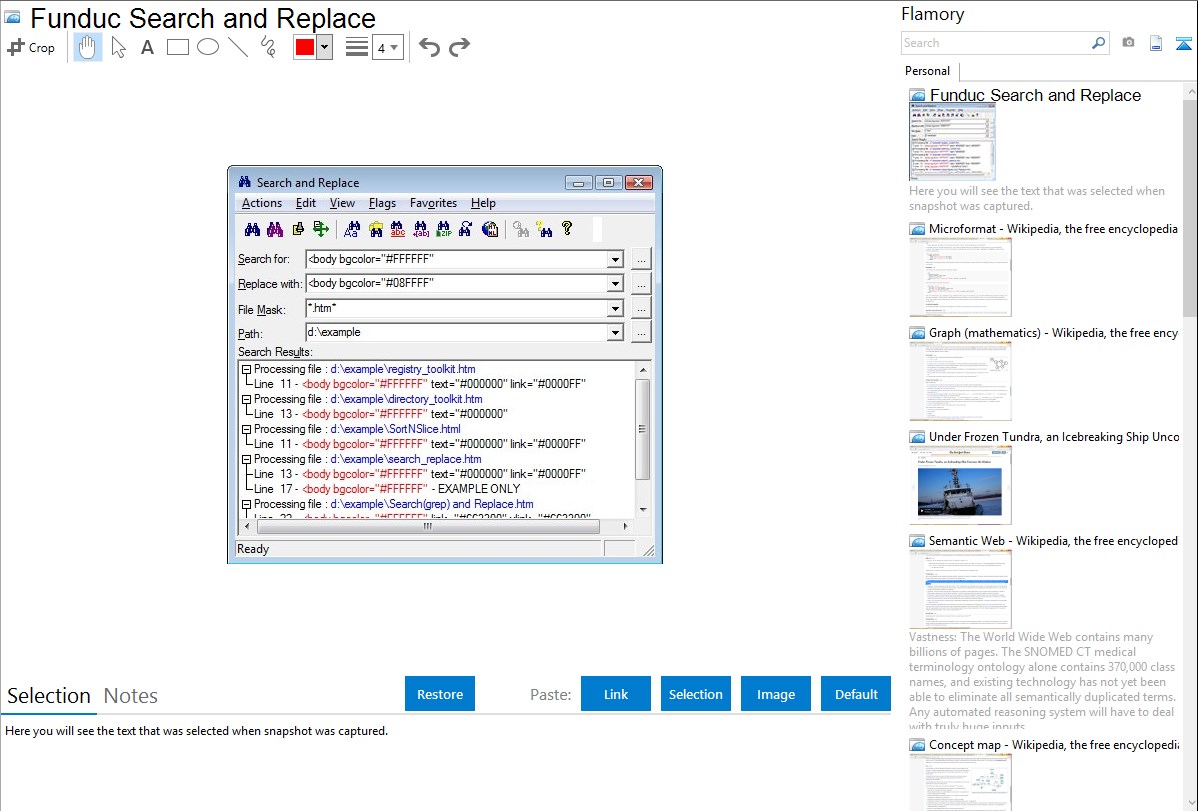Collapse the SortNSlice.html result node
The height and width of the screenshot is (811, 1198).
tap(247, 430)
